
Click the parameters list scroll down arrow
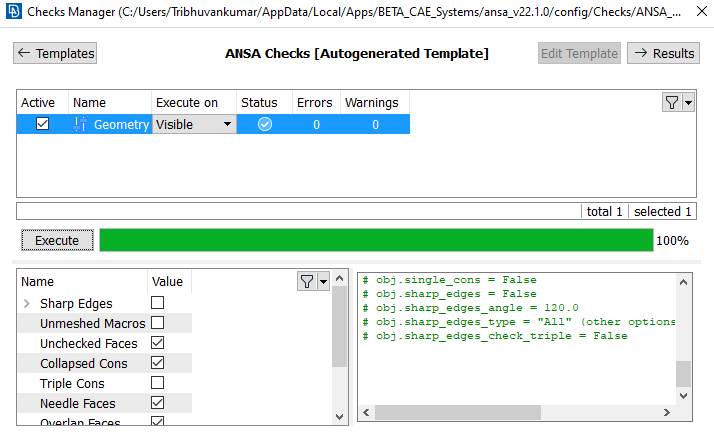pos(339,416)
